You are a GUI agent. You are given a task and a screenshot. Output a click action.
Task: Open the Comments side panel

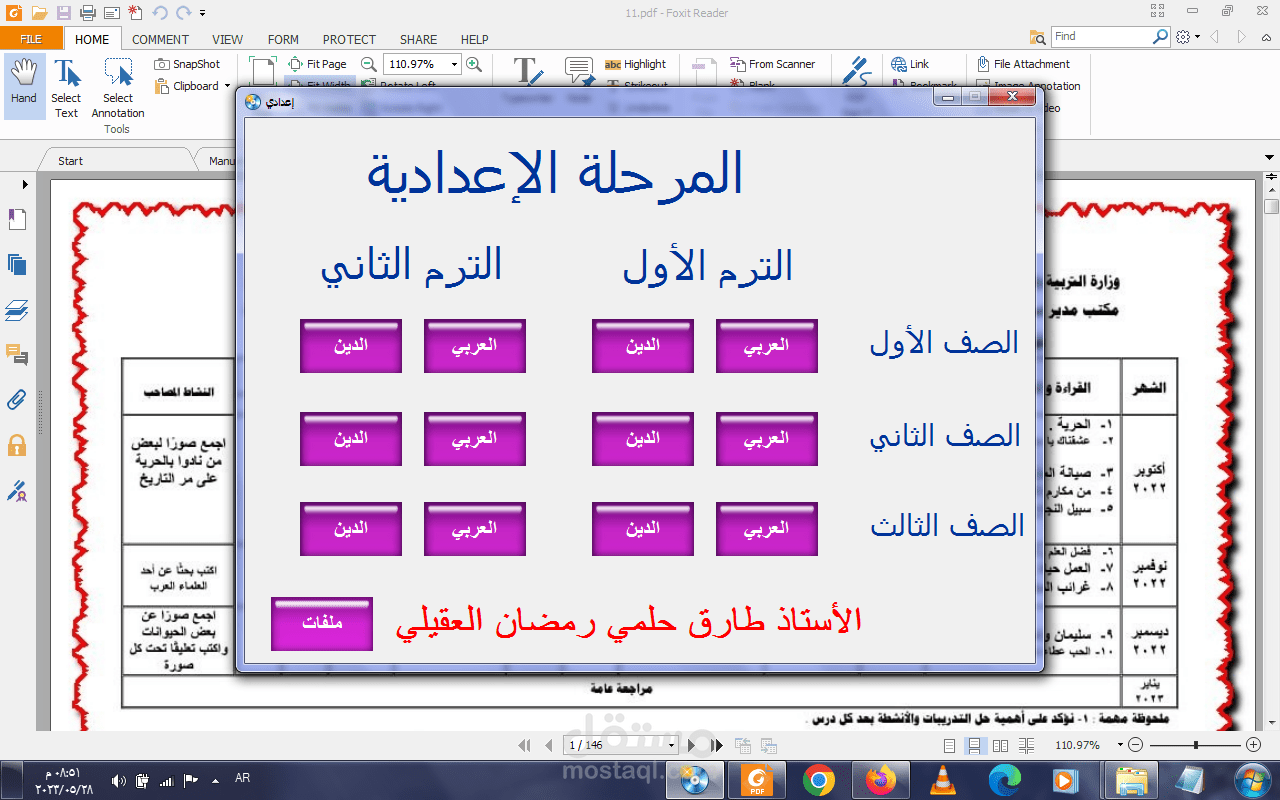point(17,355)
